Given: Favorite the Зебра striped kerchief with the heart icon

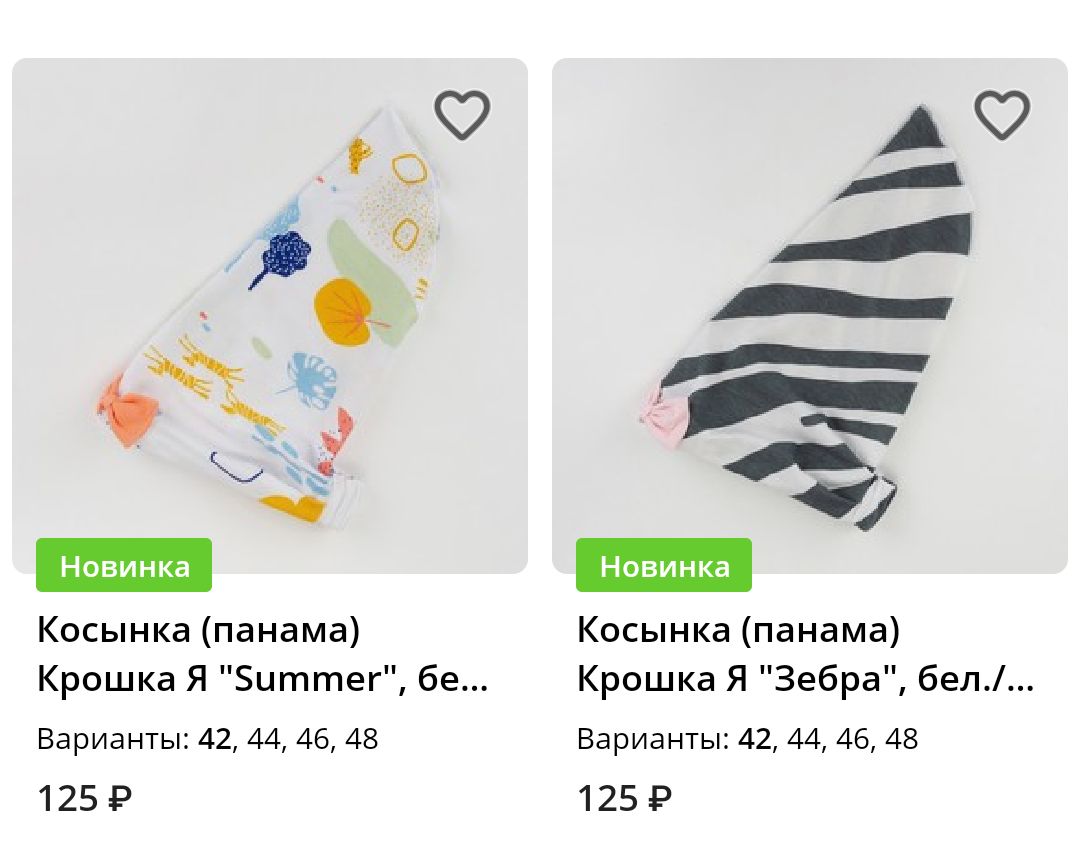Looking at the screenshot, I should [1001, 114].
